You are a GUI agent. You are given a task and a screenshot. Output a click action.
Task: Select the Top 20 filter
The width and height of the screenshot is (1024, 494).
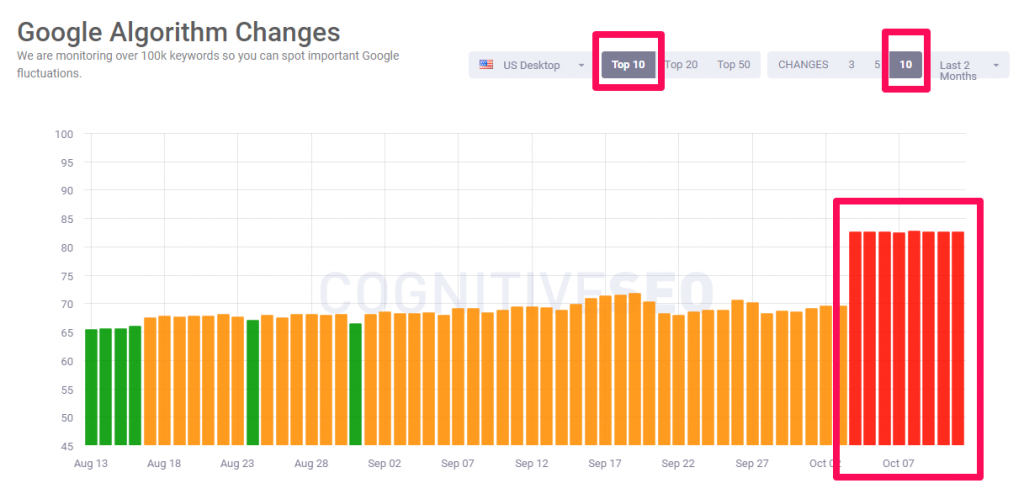pos(681,65)
